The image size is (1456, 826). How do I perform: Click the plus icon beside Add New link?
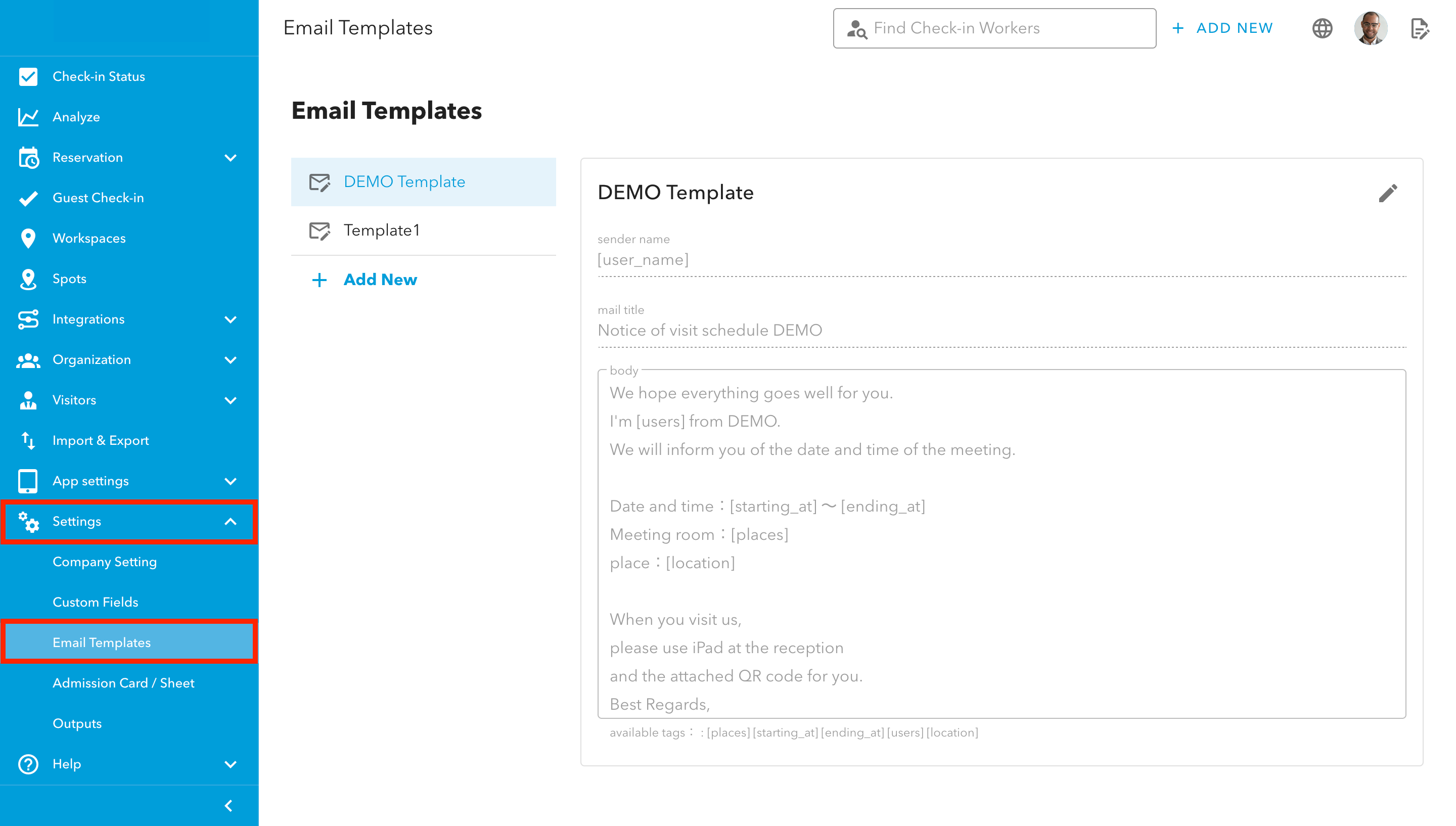(320, 280)
